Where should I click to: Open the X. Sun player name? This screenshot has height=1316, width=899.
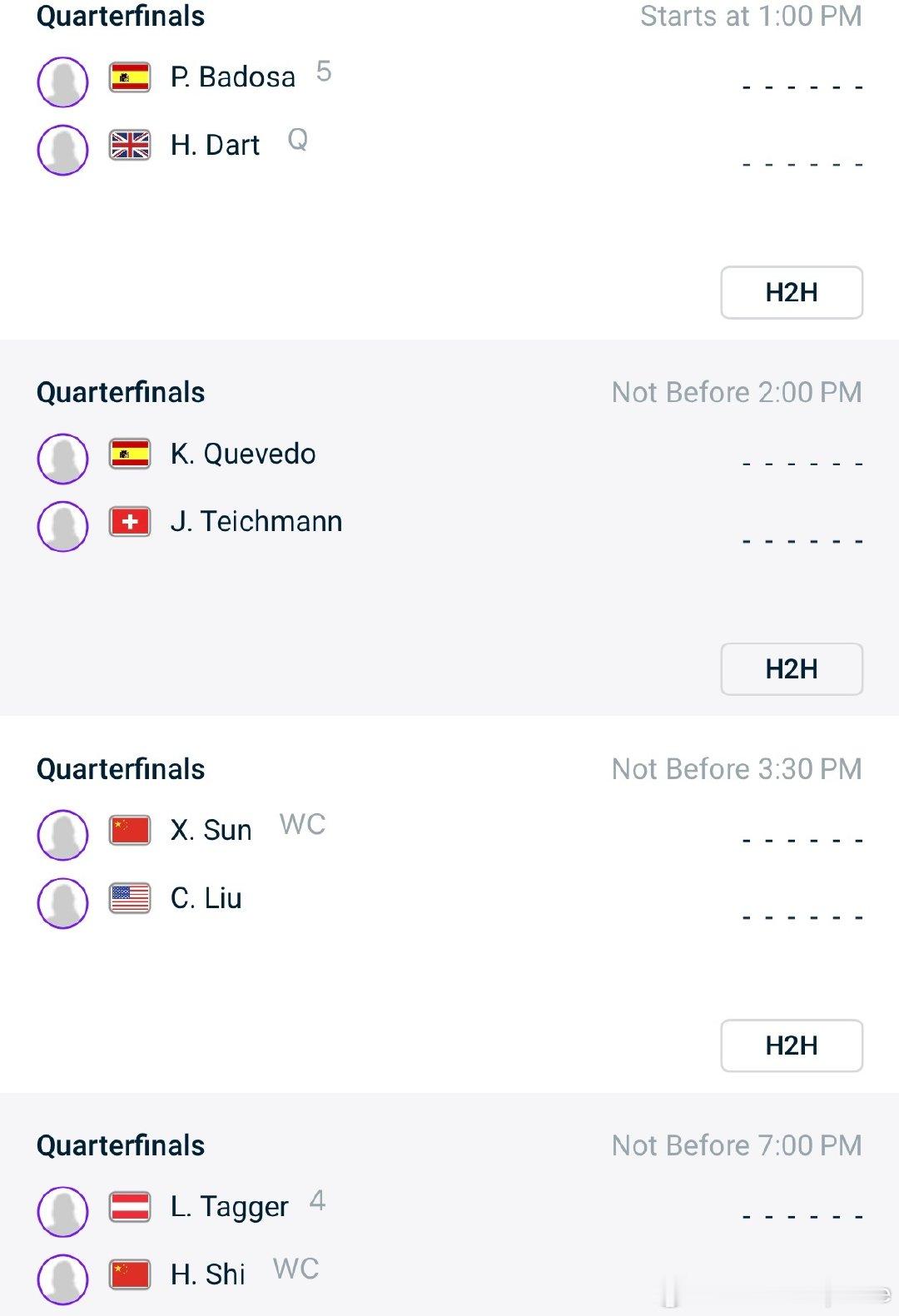pyautogui.click(x=211, y=830)
